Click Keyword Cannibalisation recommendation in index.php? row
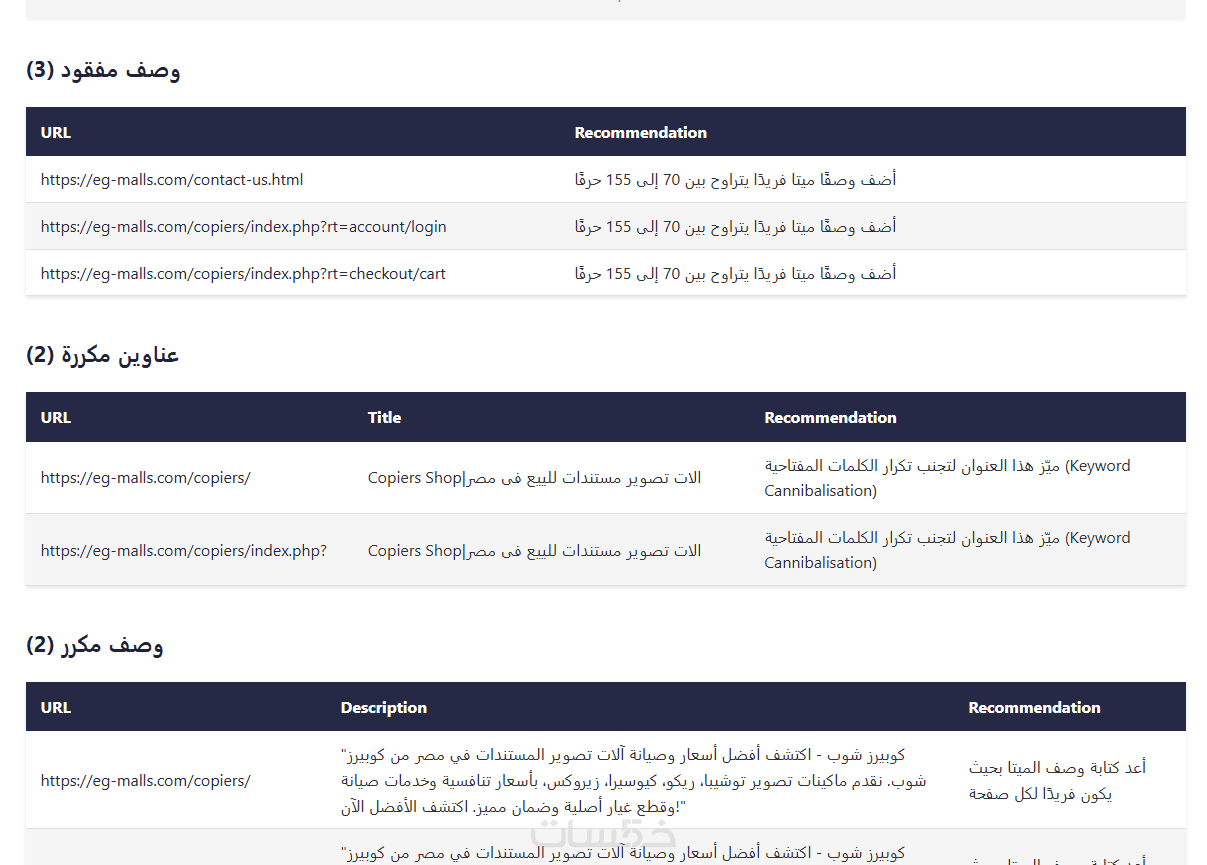The width and height of the screenshot is (1207, 865). (x=947, y=550)
